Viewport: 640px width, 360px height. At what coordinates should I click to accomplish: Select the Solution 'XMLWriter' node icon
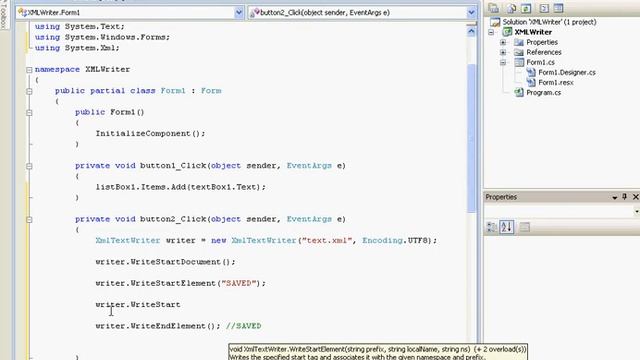495,22
